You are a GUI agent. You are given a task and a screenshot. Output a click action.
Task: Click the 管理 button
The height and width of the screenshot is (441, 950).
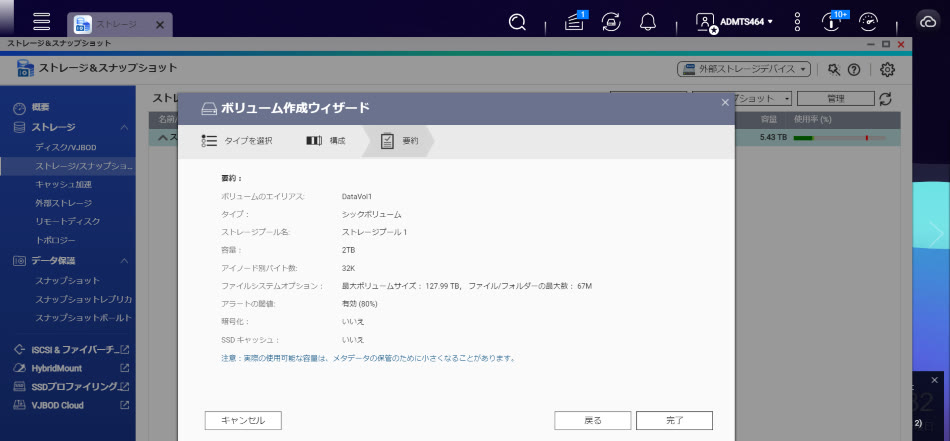835,98
